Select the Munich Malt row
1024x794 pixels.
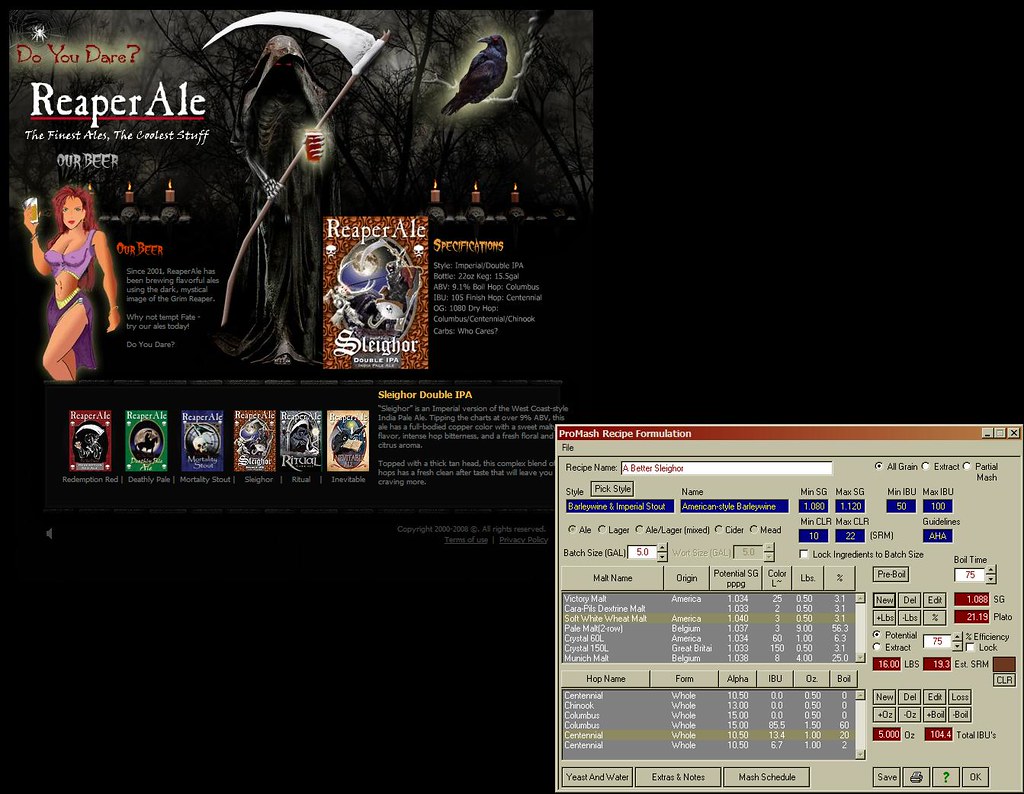click(709, 658)
